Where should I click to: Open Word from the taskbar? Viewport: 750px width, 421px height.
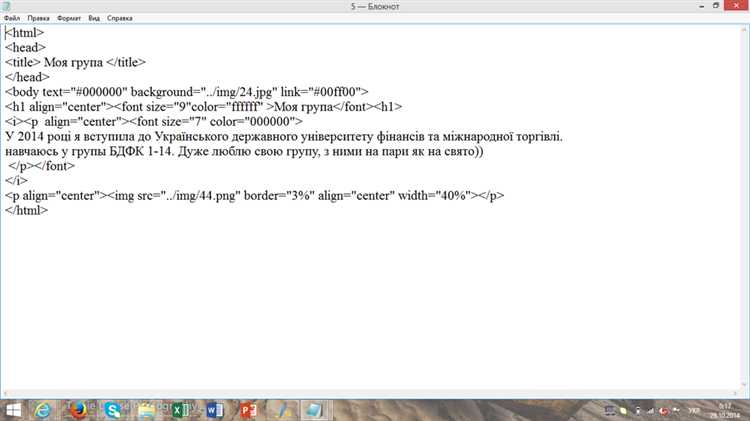click(x=215, y=410)
